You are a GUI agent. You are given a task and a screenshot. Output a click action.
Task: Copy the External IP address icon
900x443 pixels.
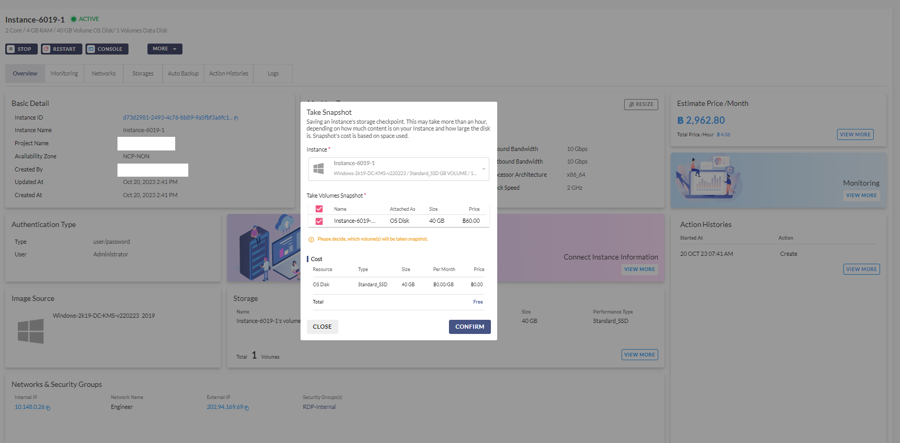(245, 408)
